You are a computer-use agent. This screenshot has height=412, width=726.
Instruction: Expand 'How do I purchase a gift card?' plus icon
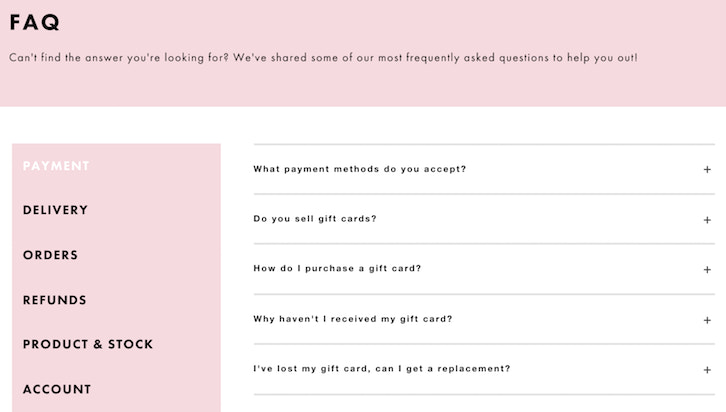[707, 270]
